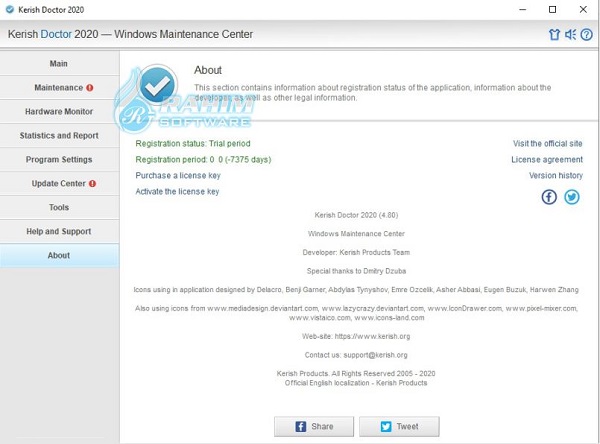The height and width of the screenshot is (444, 600).
Task: Open the round Twitter icon link
Action: 572,197
